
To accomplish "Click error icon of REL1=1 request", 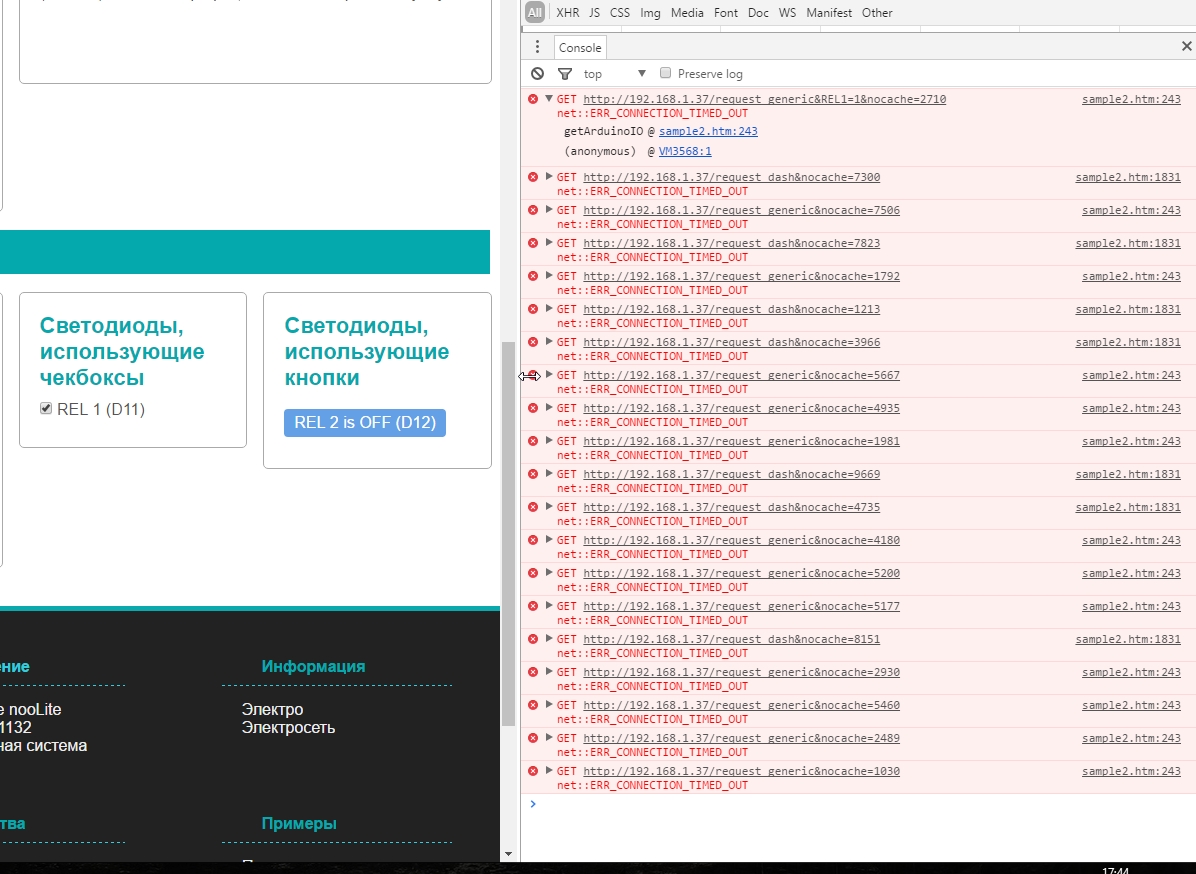I will click(x=532, y=99).
